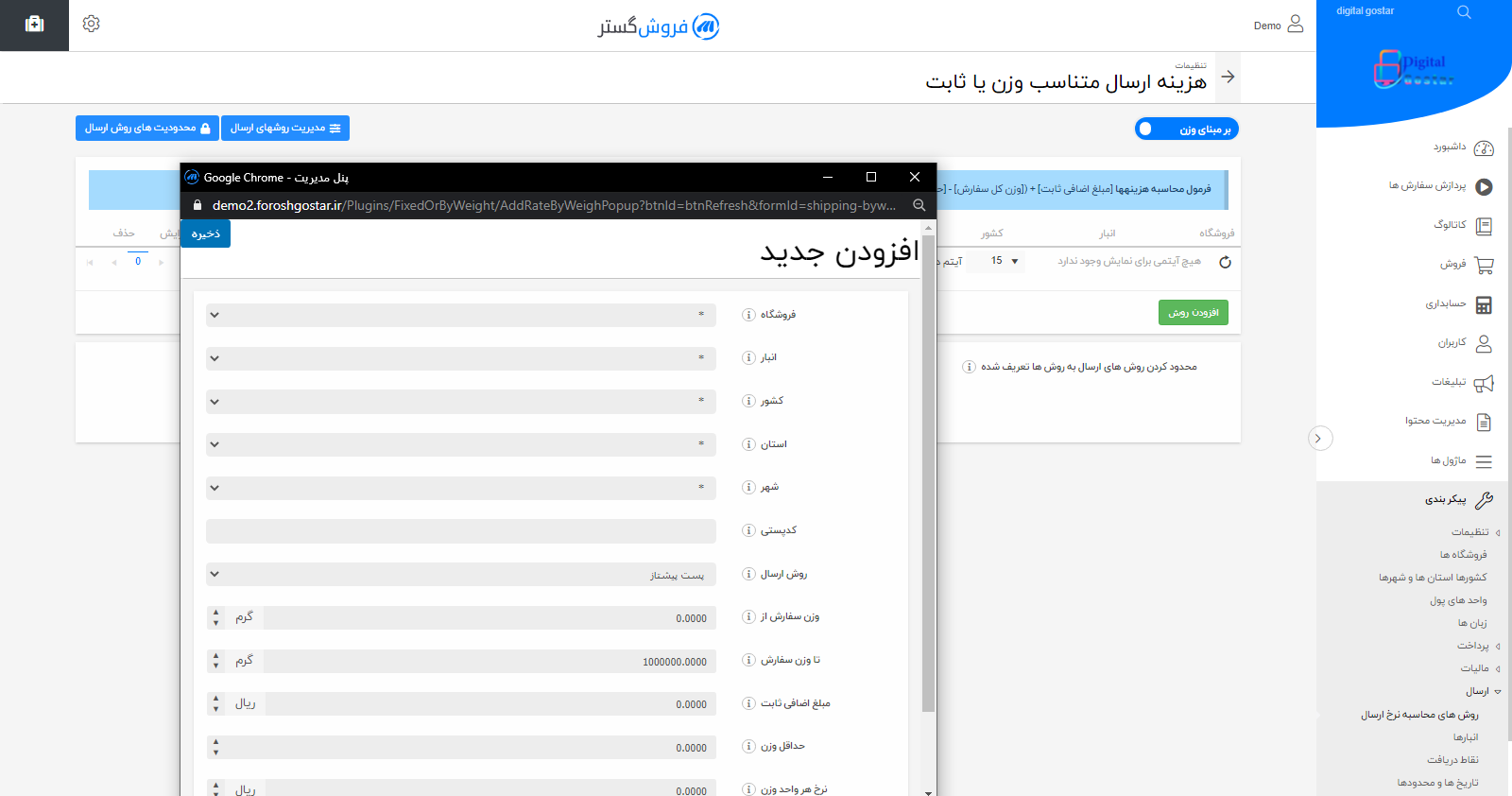Click info icon beside محدود کردن روش های ارسال
This screenshot has height=796, width=1512.
pyautogui.click(x=969, y=367)
